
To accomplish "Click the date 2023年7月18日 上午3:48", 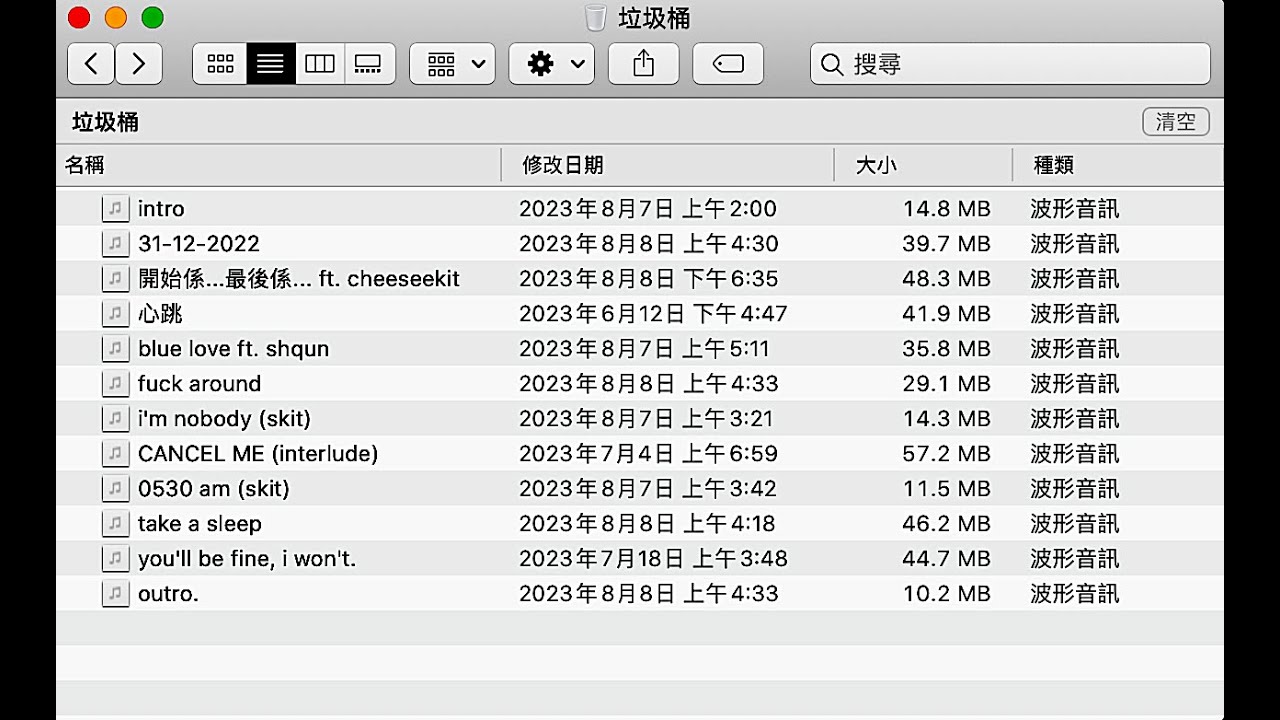I will click(x=653, y=559).
